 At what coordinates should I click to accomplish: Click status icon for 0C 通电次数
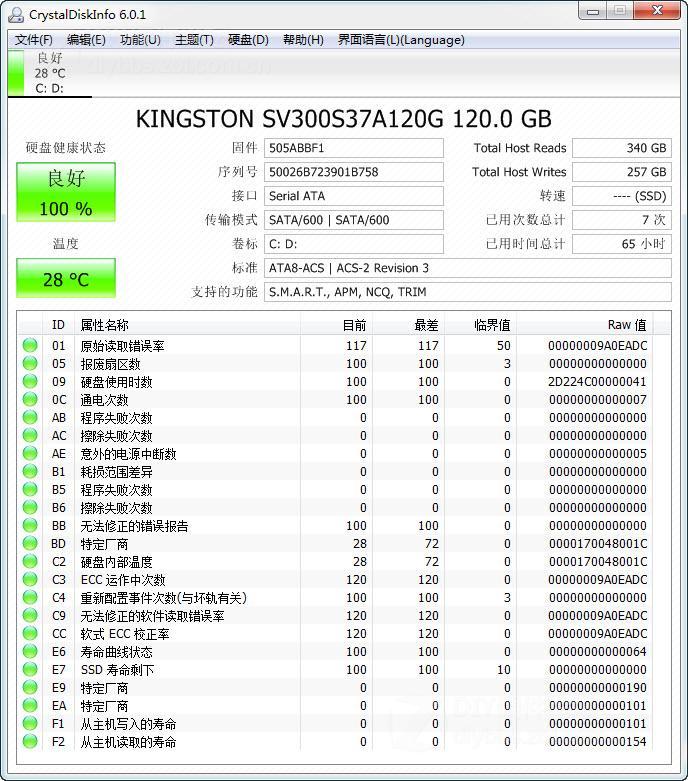[x=30, y=399]
